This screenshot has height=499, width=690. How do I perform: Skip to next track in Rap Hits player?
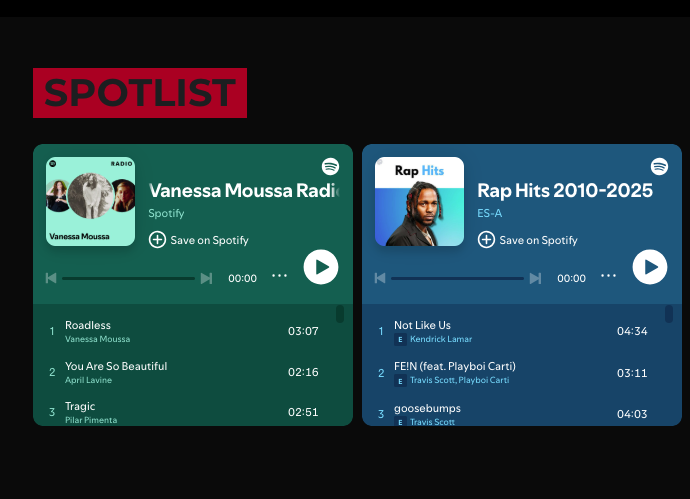tap(536, 278)
